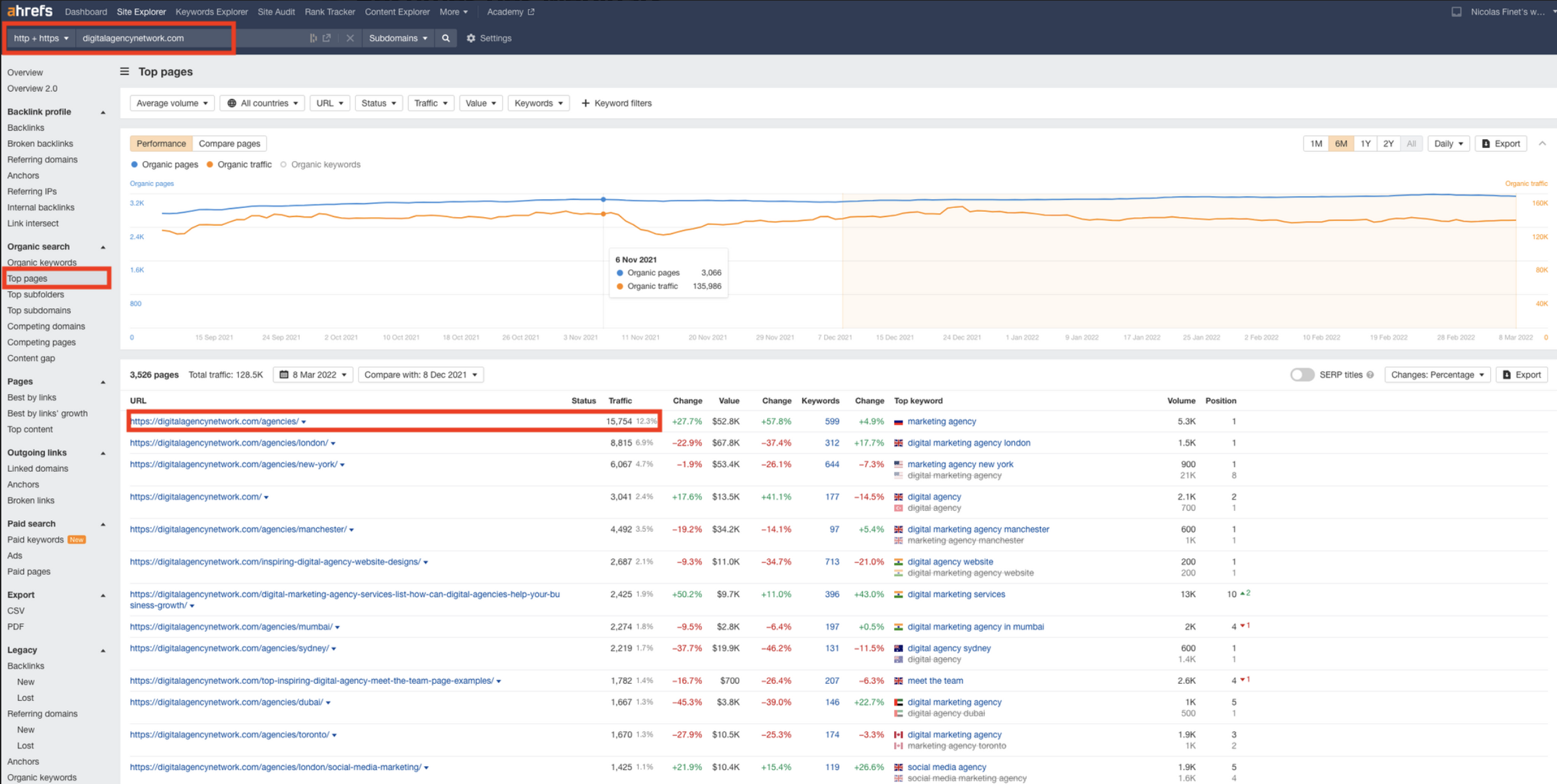
Task: Open Changes: Percentage dropdown
Action: point(1437,375)
